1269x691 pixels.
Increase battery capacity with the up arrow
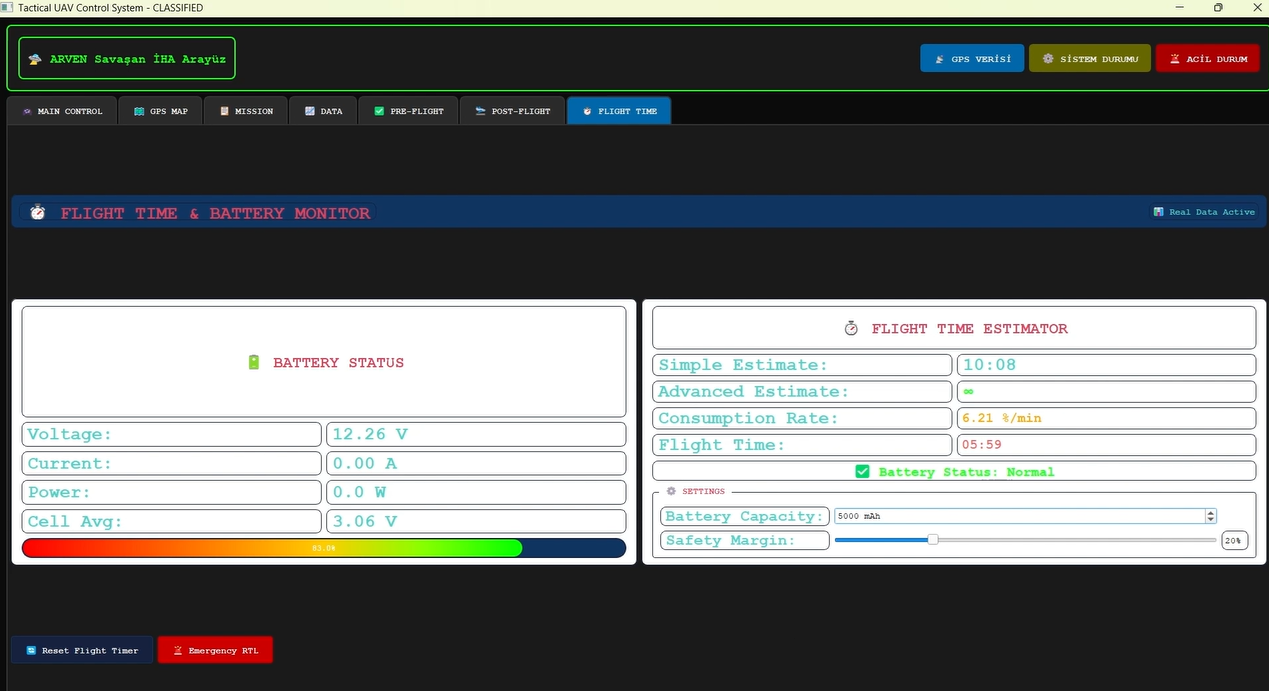pos(1211,512)
